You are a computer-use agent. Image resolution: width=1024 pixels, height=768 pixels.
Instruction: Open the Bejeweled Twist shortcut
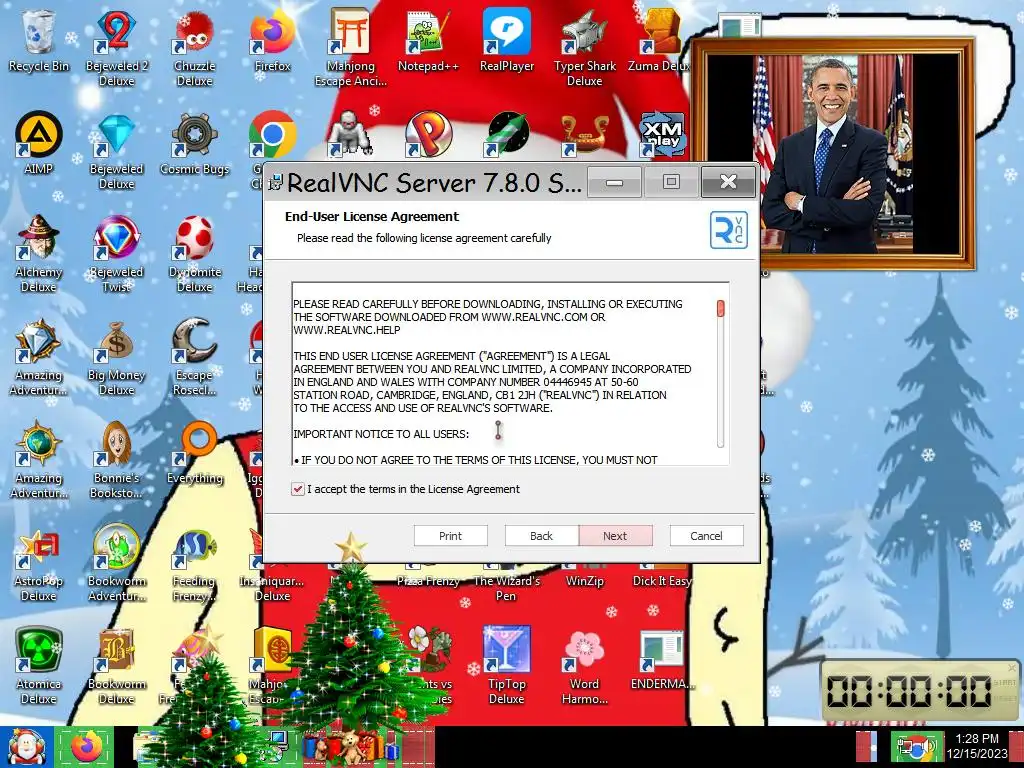coord(116,253)
